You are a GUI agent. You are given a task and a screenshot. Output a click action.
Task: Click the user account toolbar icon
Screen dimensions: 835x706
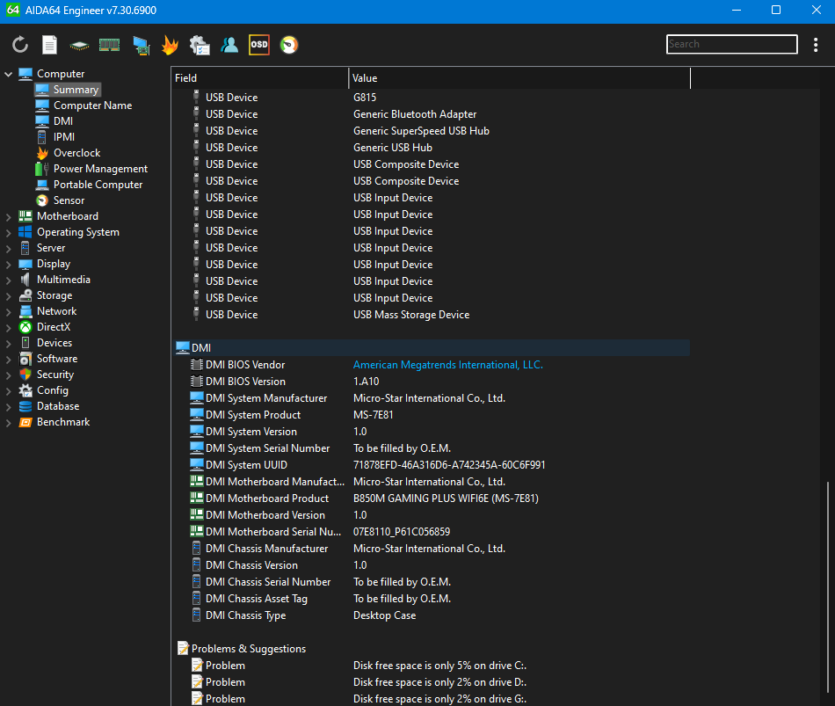tap(230, 45)
